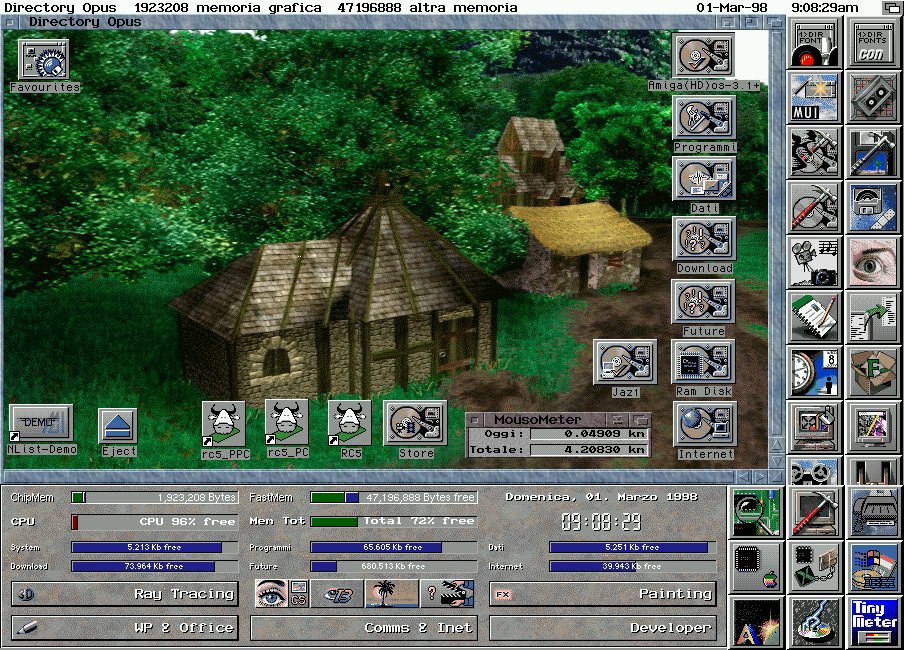Click the Ray Tracing button
Image resolution: width=904 pixels, height=650 pixels.
click(x=124, y=594)
